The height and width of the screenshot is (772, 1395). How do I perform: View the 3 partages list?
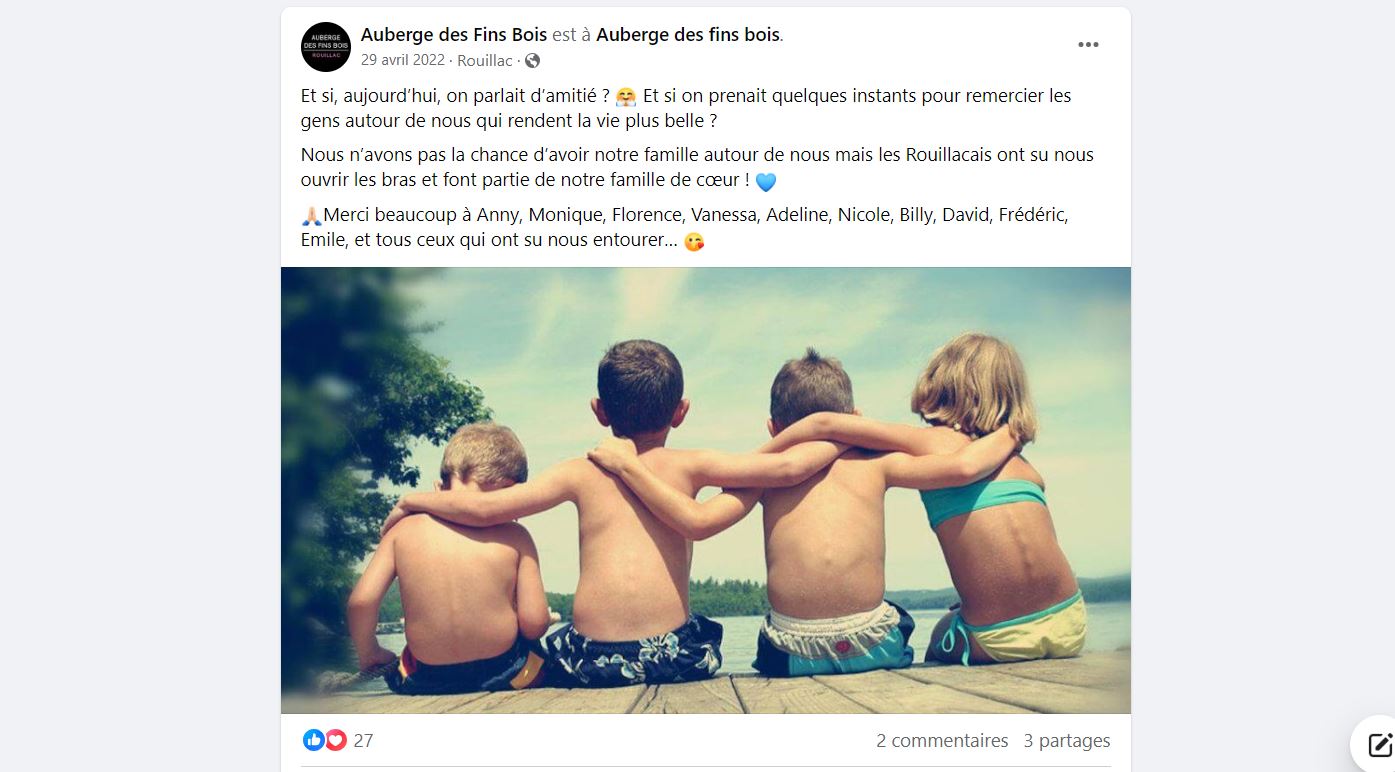(x=1067, y=741)
